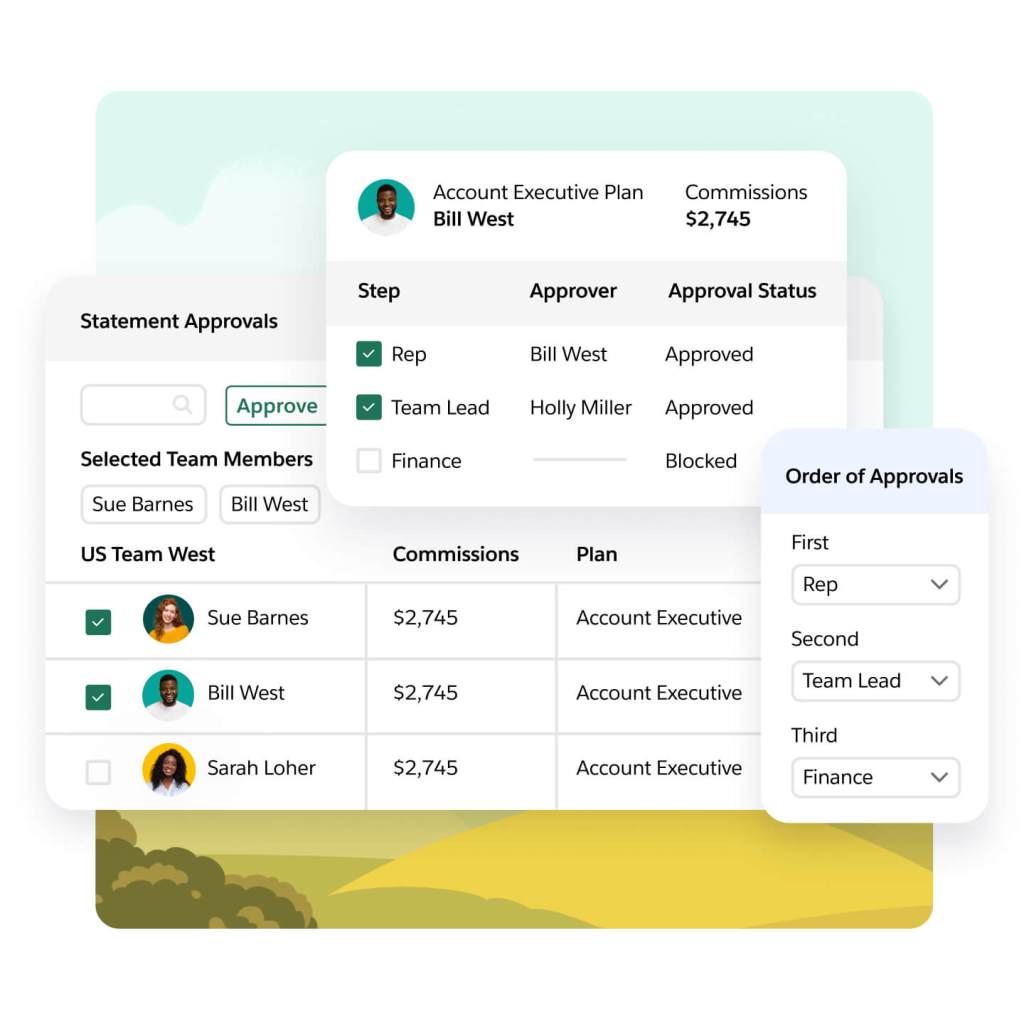The width and height of the screenshot is (1024, 1024).
Task: Open Sue Barnes's profile photo
Action: coord(168,618)
